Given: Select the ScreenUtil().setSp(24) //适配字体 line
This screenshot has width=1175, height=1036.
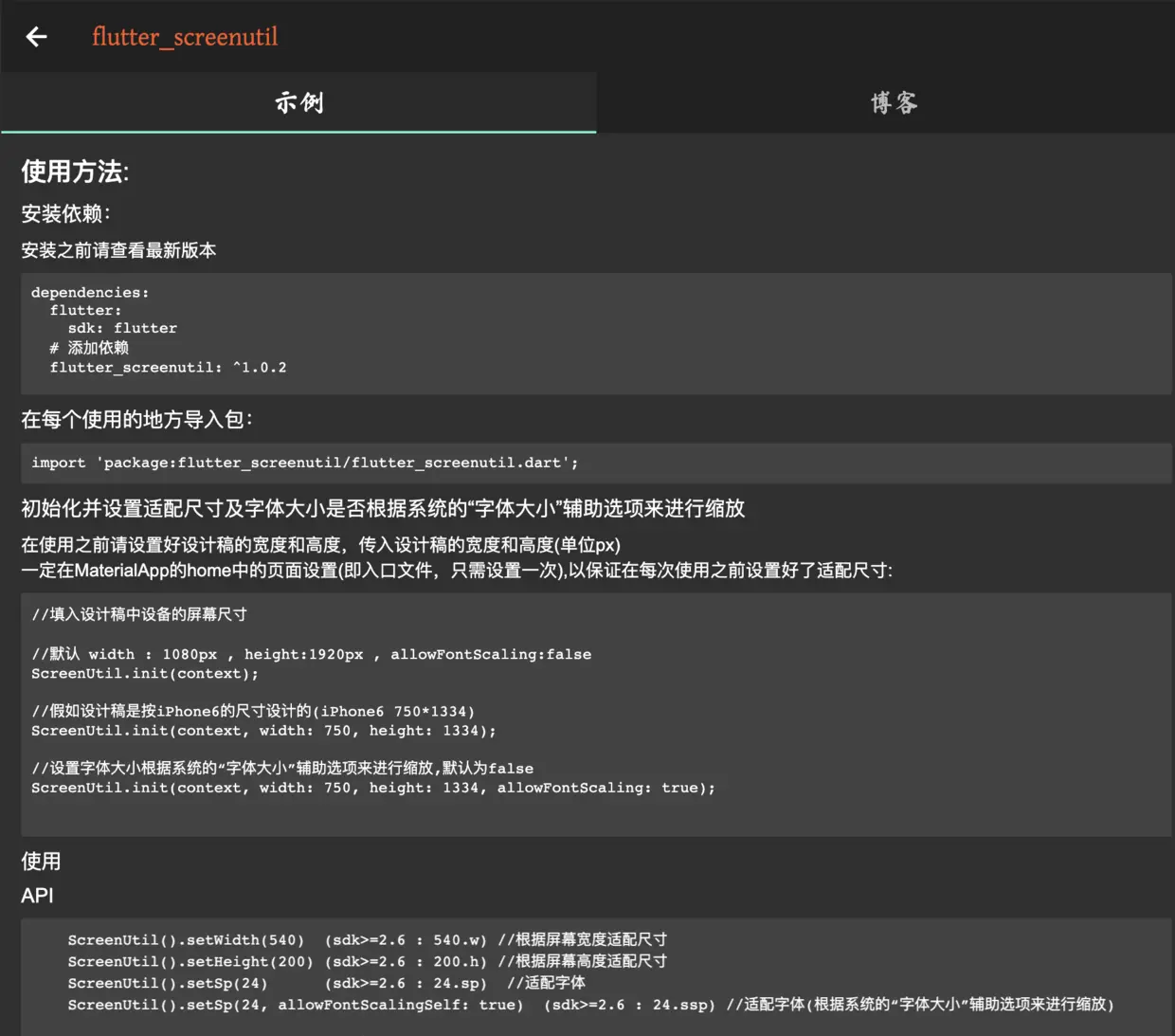Looking at the screenshot, I should coord(326,983).
